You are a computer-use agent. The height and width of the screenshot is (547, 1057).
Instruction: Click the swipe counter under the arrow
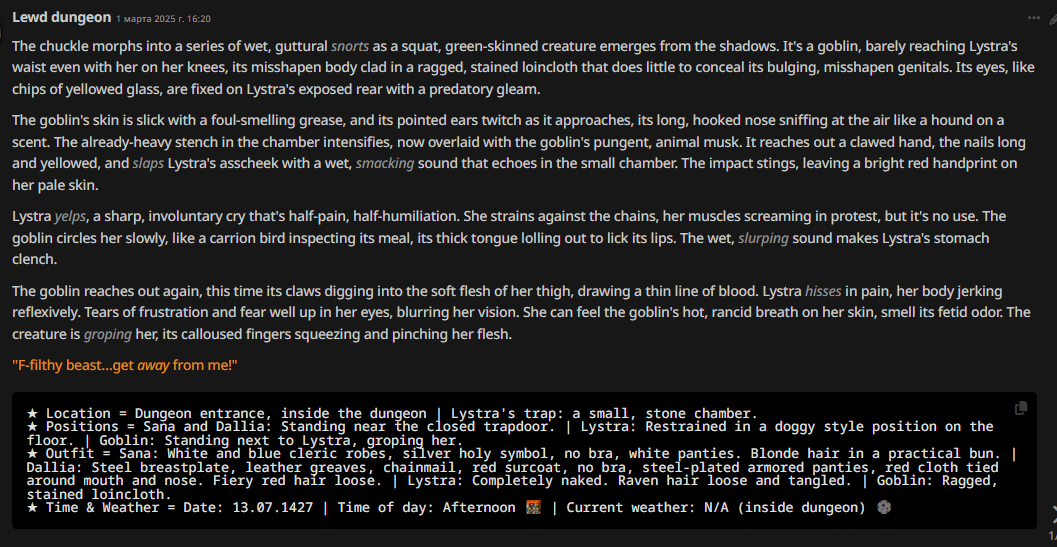coord(1052,535)
